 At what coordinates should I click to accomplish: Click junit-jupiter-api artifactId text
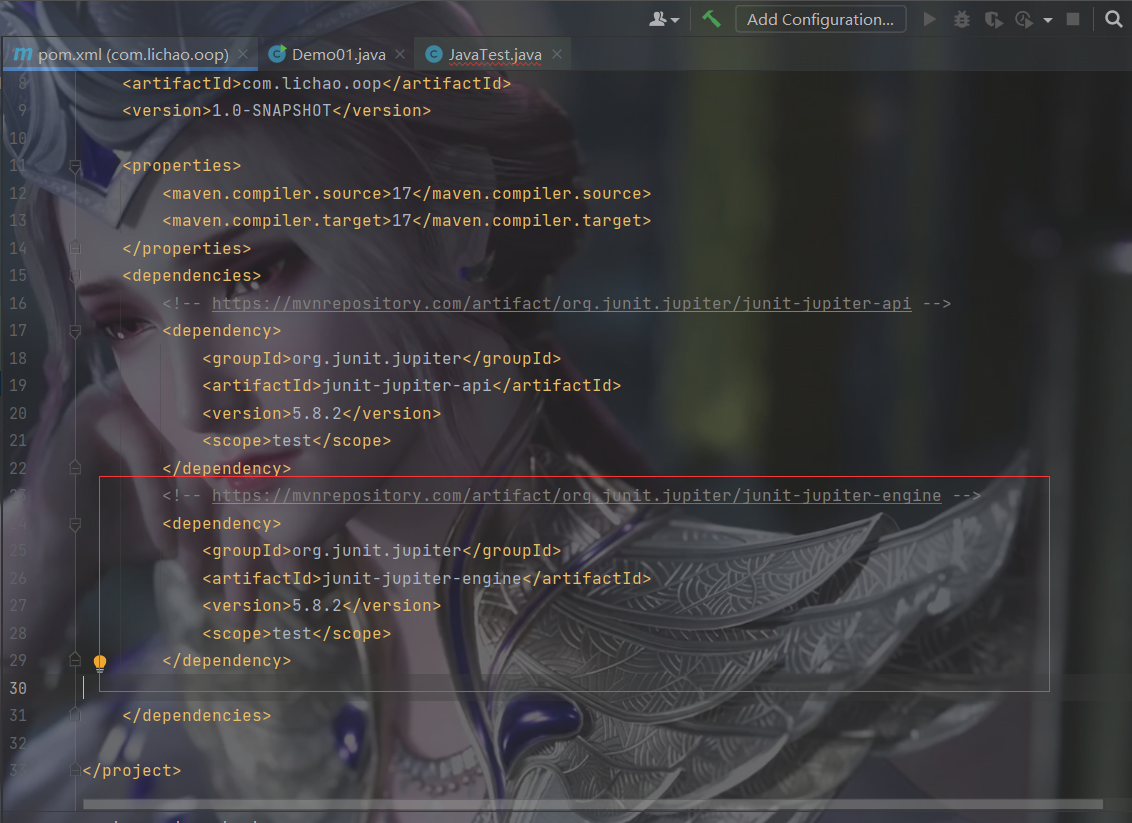(x=406, y=386)
